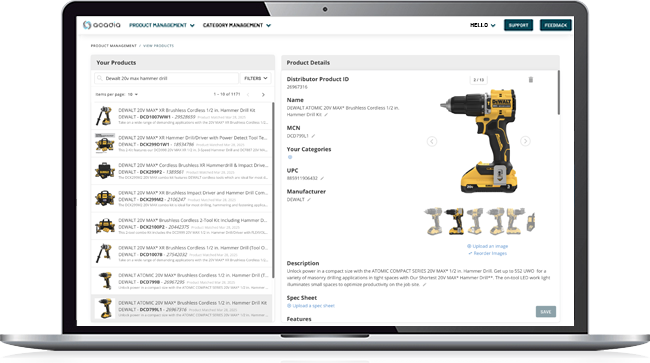This screenshot has height=363, width=650.
Task: Edit the UPC value with the pencil icon
Action: 322,178
